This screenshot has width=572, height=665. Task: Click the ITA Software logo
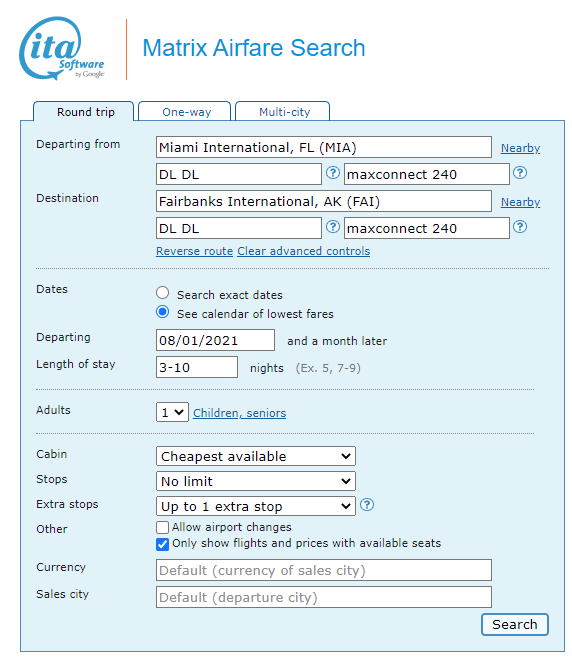point(61,48)
